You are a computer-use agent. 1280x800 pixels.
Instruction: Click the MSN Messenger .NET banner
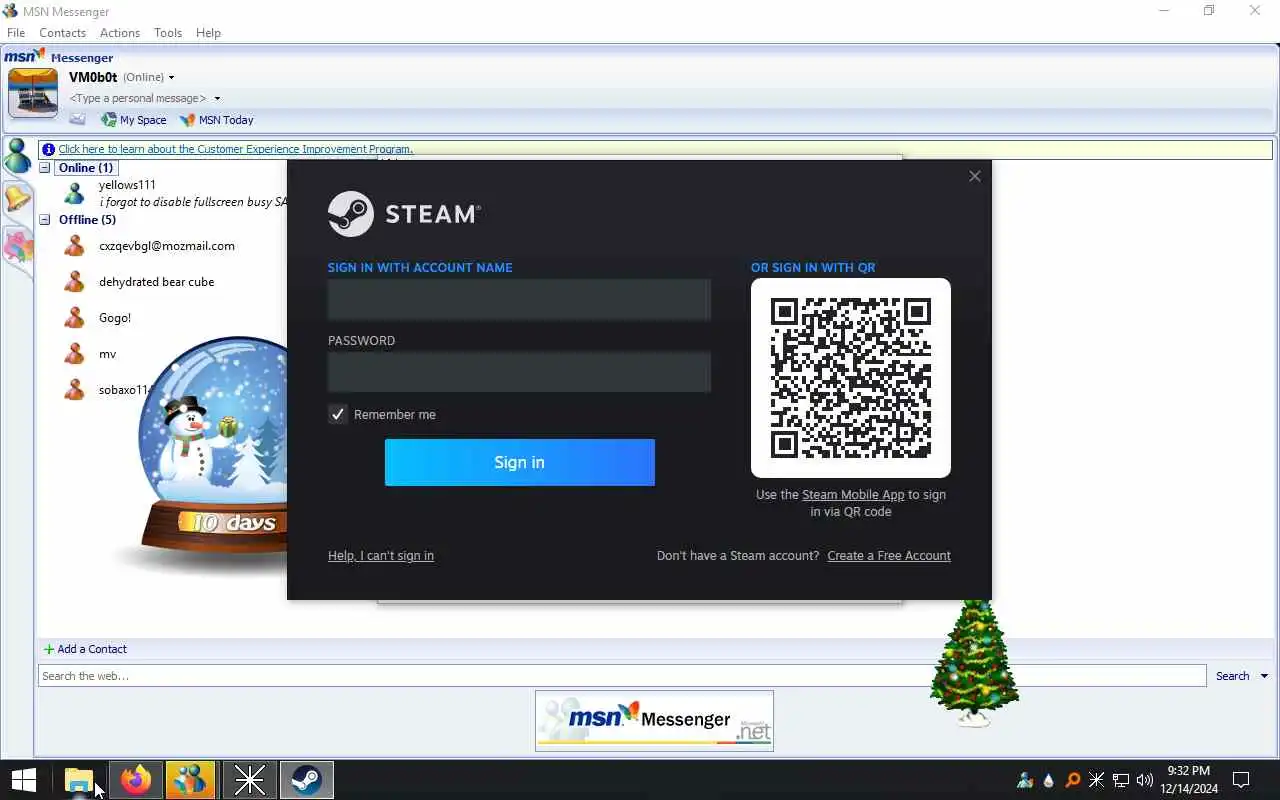click(654, 720)
